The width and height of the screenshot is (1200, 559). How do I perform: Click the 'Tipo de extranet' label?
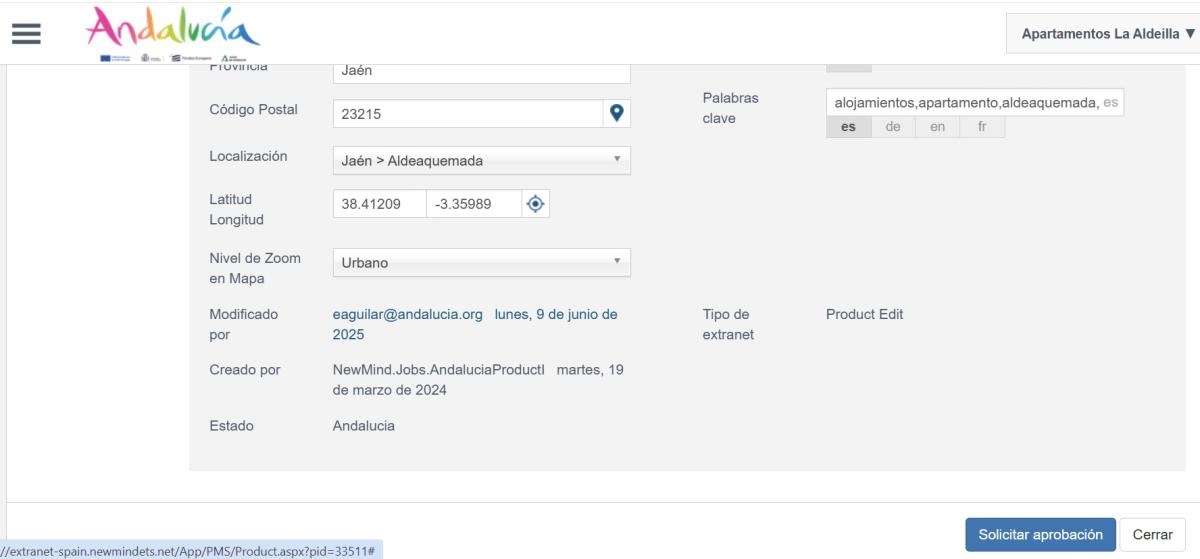click(x=728, y=324)
